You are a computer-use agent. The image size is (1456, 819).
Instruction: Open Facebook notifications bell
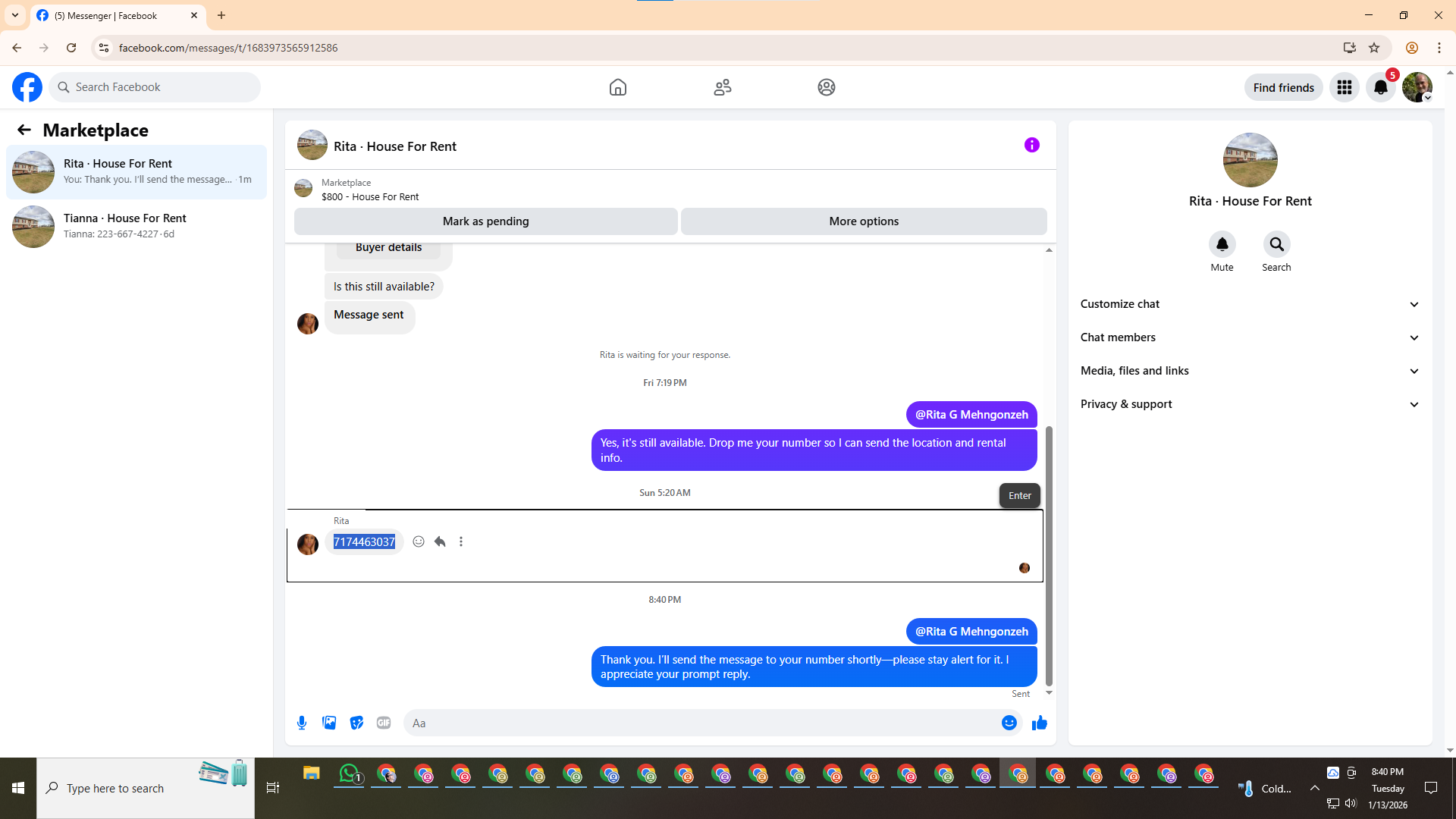[1380, 87]
